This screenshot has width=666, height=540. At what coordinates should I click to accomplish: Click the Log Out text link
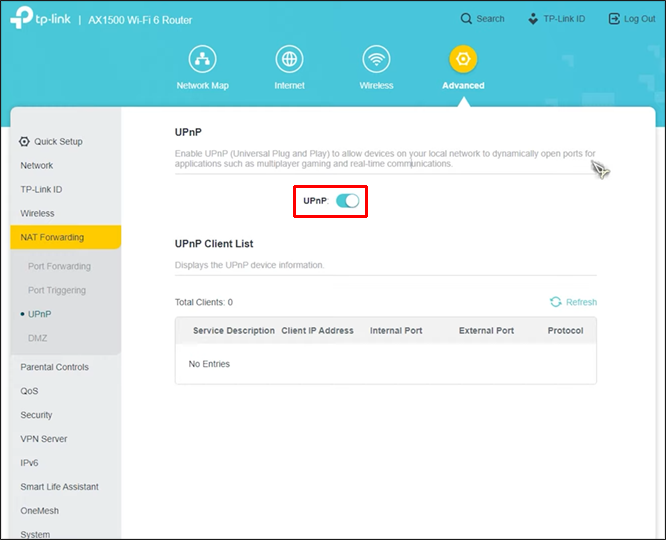(640, 19)
